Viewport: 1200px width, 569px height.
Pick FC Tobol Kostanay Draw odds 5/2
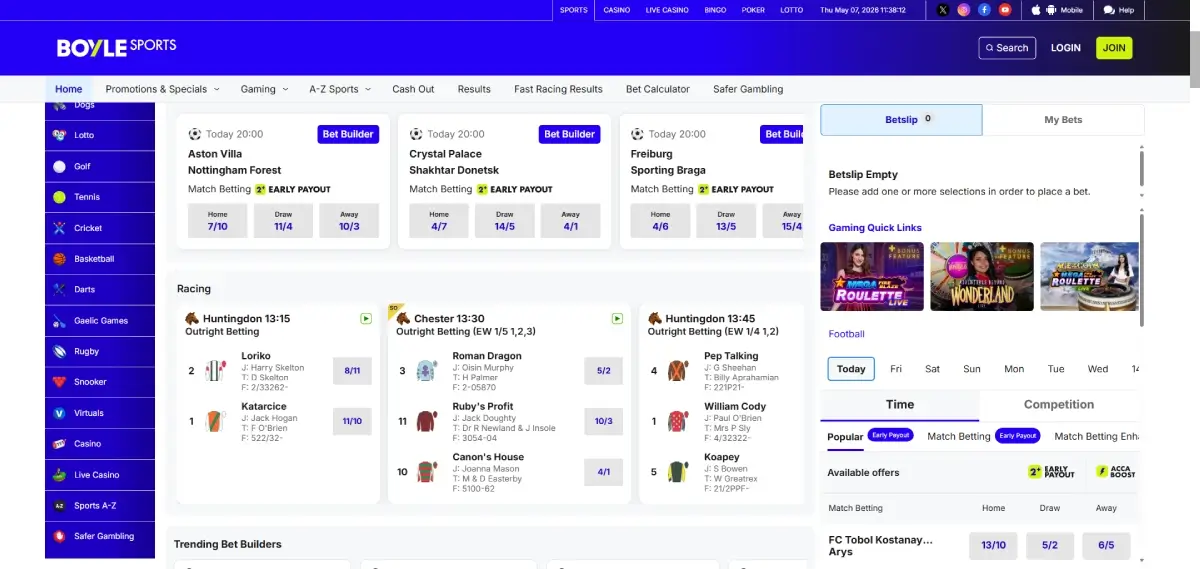pos(1049,546)
